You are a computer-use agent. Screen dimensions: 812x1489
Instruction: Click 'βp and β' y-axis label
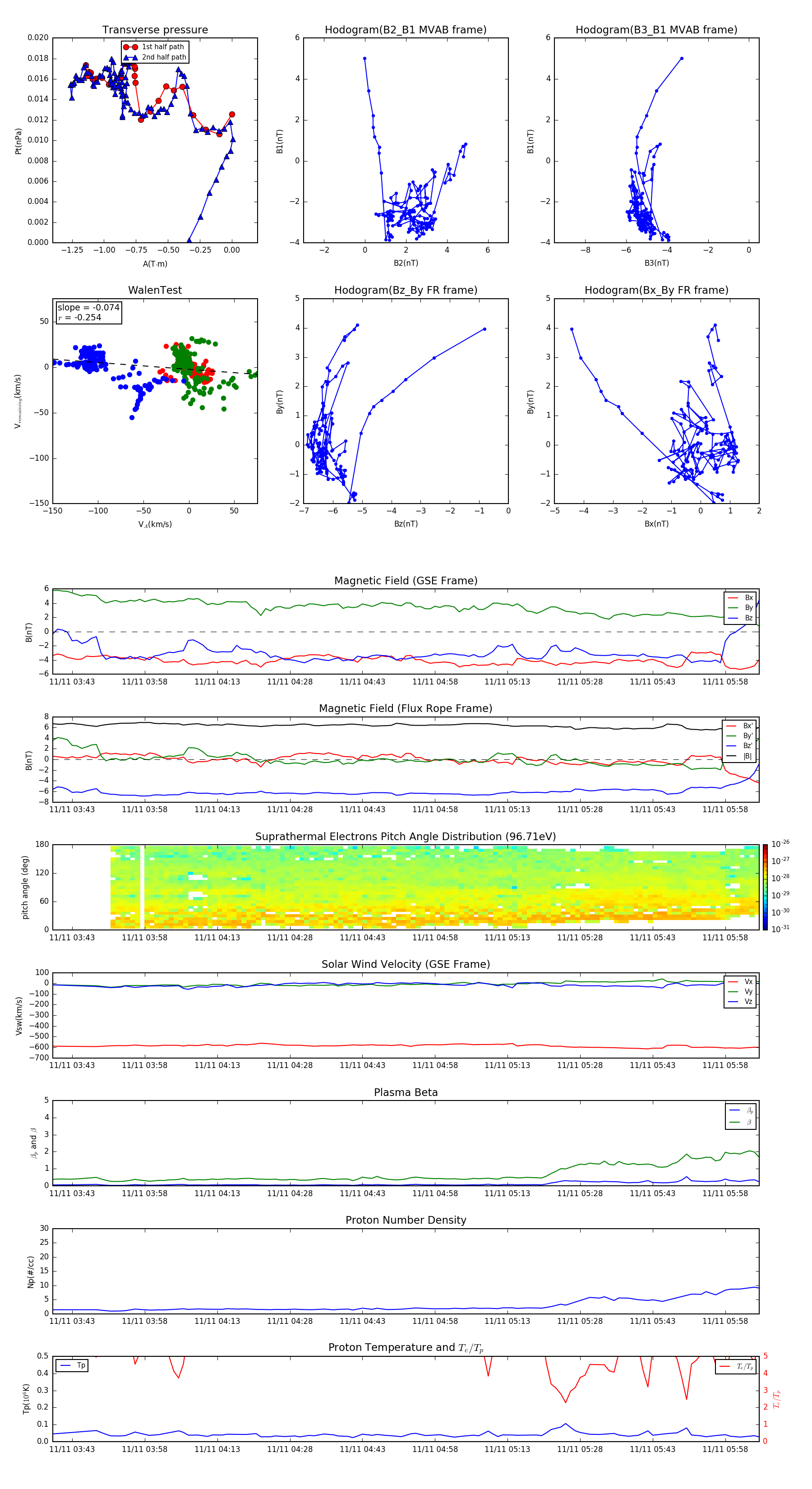coord(33,1143)
